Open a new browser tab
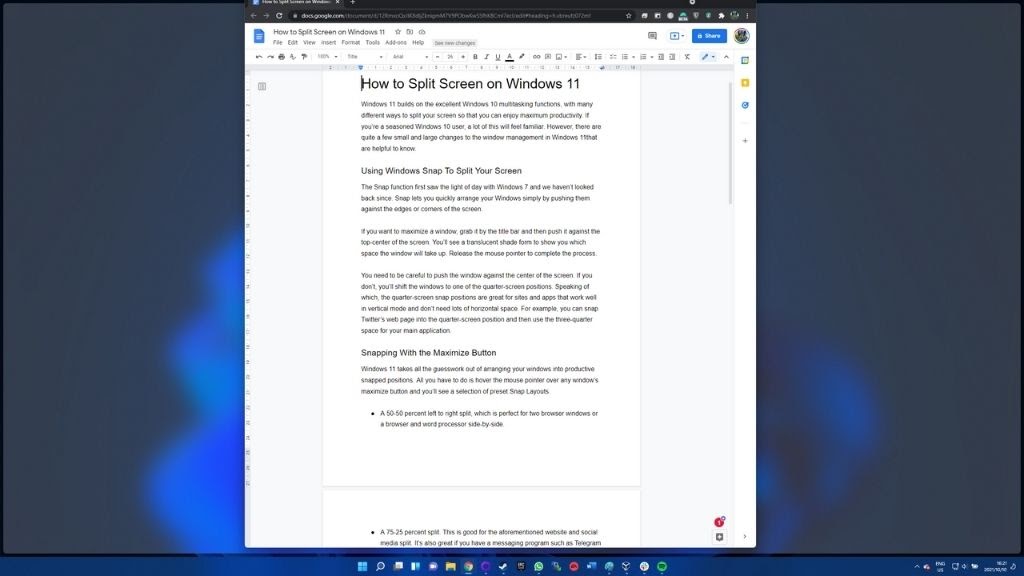 click(353, 3)
